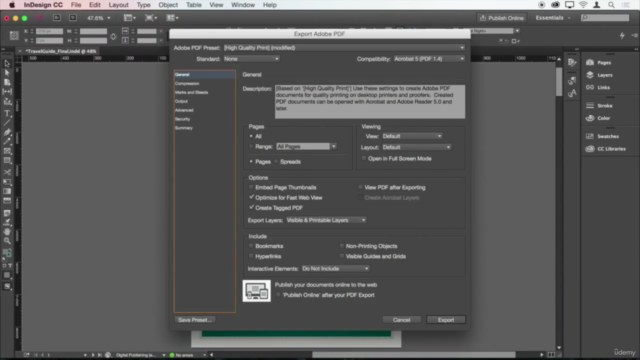Open the Apple menu
The height and width of the screenshot is (360, 640).
tap(12, 5)
